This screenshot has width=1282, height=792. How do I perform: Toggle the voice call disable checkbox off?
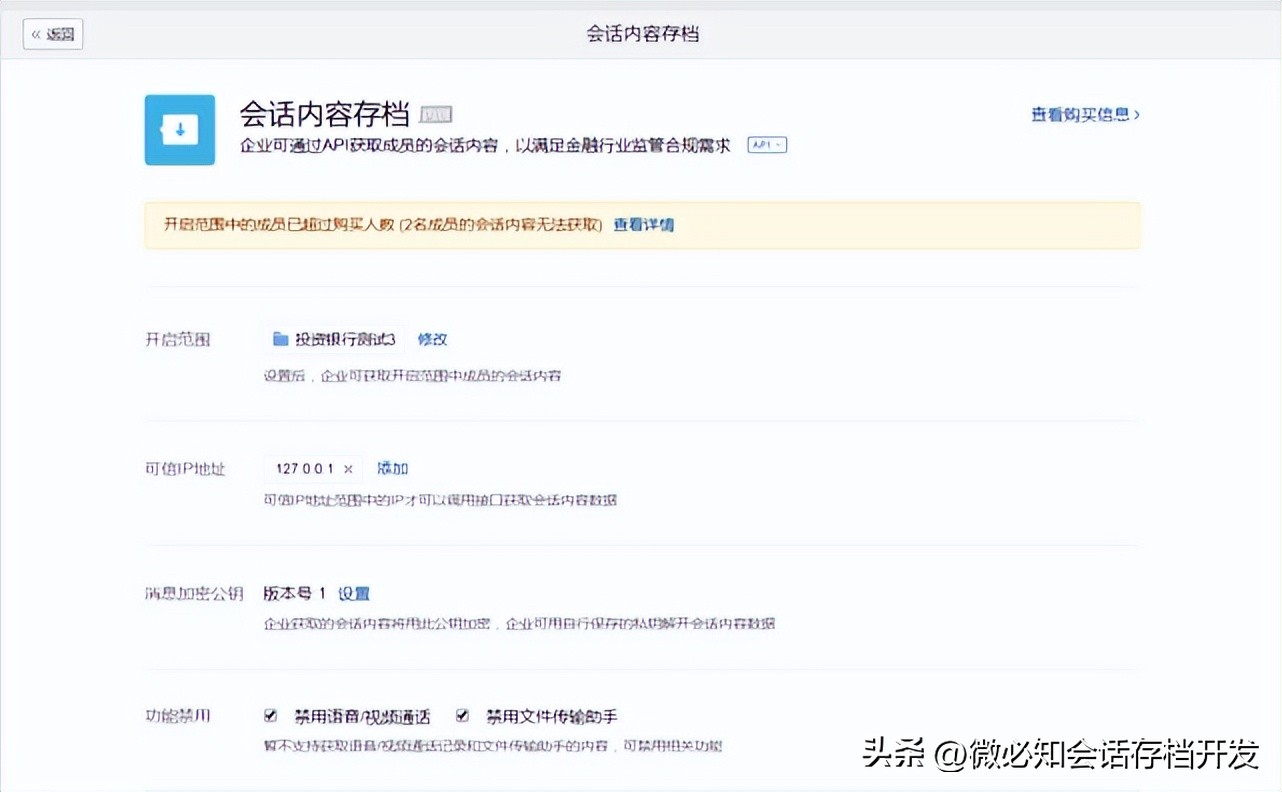(270, 715)
